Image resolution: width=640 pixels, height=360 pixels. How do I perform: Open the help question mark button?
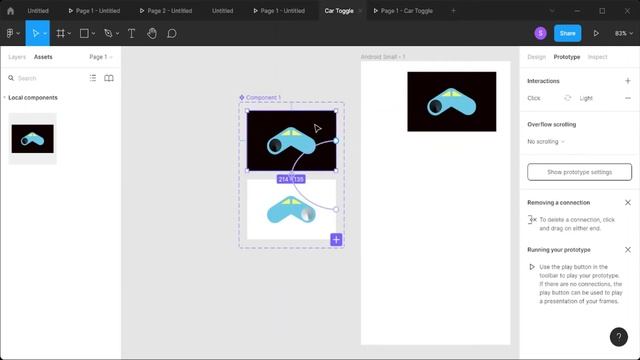619,337
